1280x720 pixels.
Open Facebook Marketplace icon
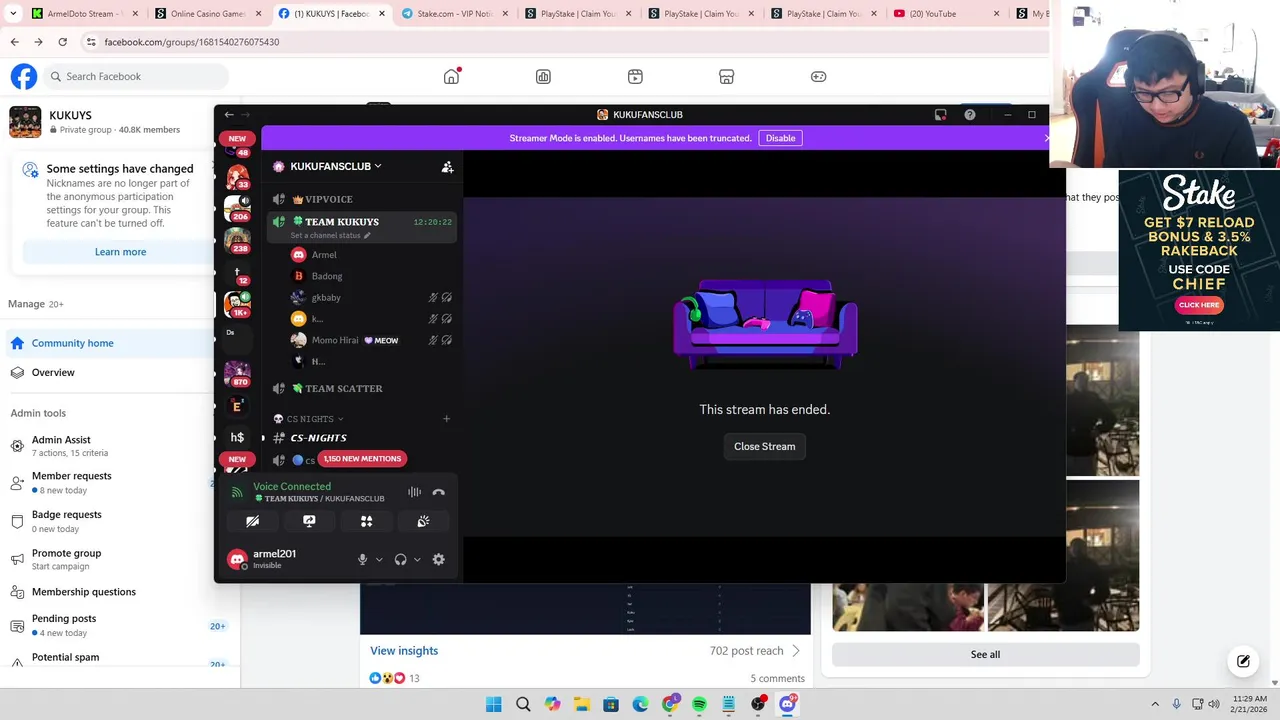click(x=727, y=77)
